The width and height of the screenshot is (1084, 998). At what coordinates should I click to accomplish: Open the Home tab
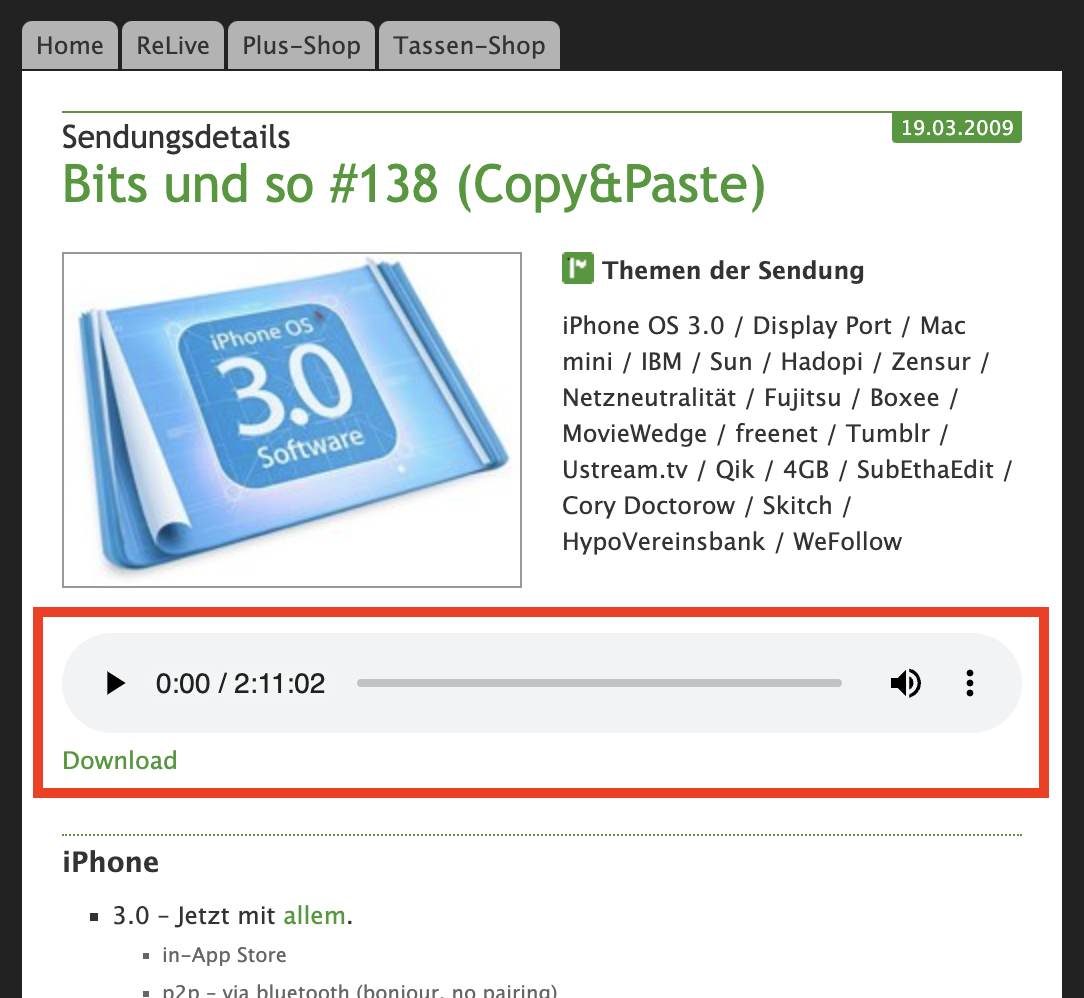(x=70, y=46)
